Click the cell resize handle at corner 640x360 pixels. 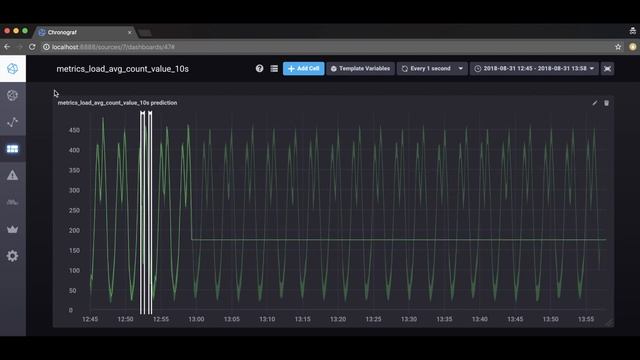(x=609, y=322)
